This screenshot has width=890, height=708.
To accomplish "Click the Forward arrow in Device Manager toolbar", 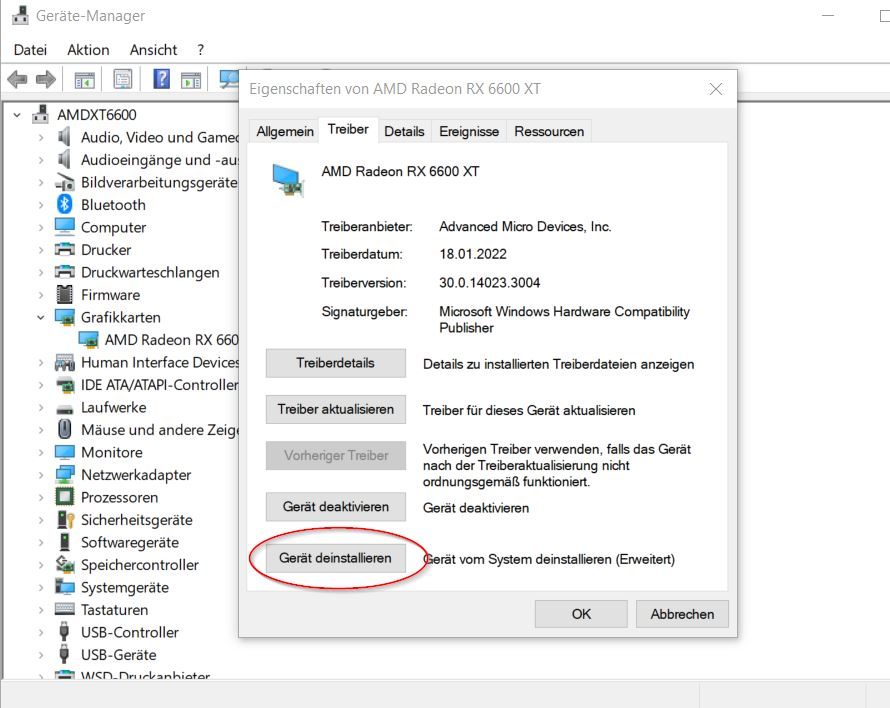I will [45, 79].
